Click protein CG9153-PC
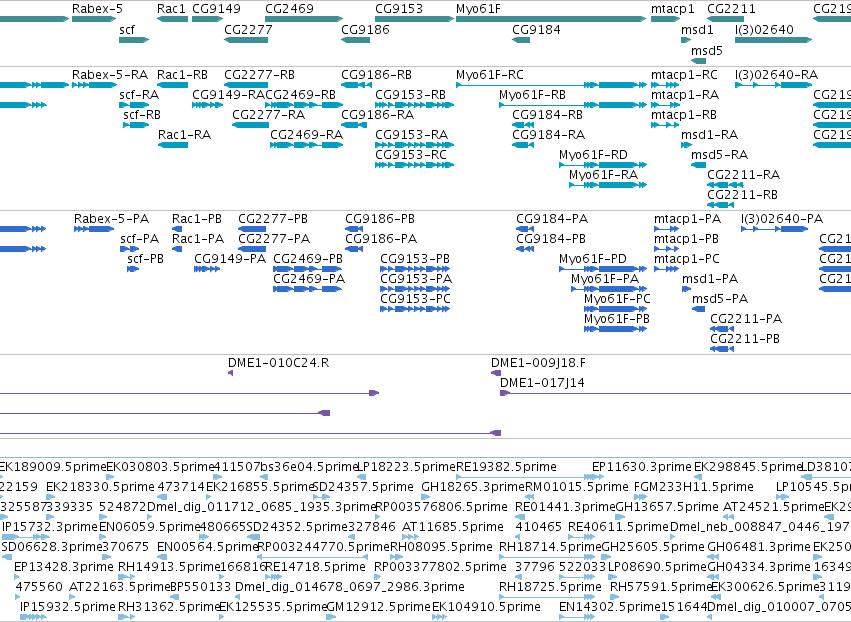This screenshot has height=622, width=851. (415, 299)
